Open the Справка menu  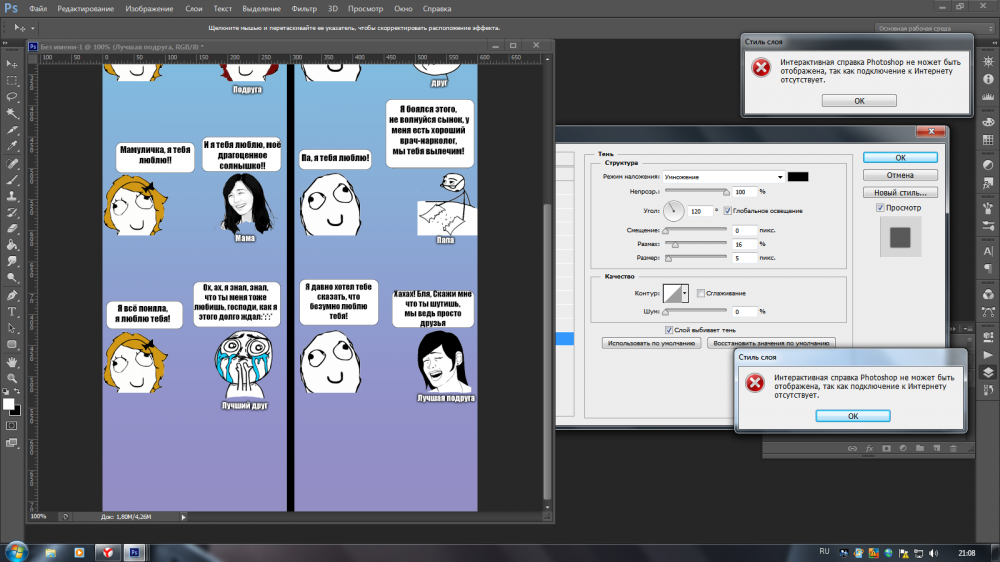click(437, 9)
